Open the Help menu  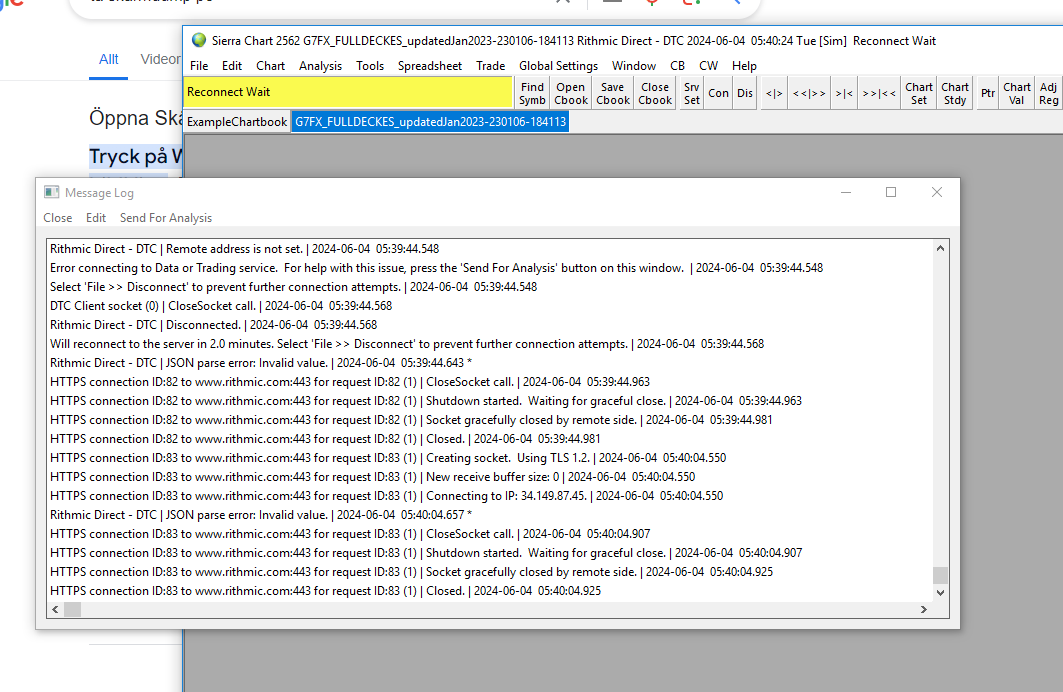point(744,66)
